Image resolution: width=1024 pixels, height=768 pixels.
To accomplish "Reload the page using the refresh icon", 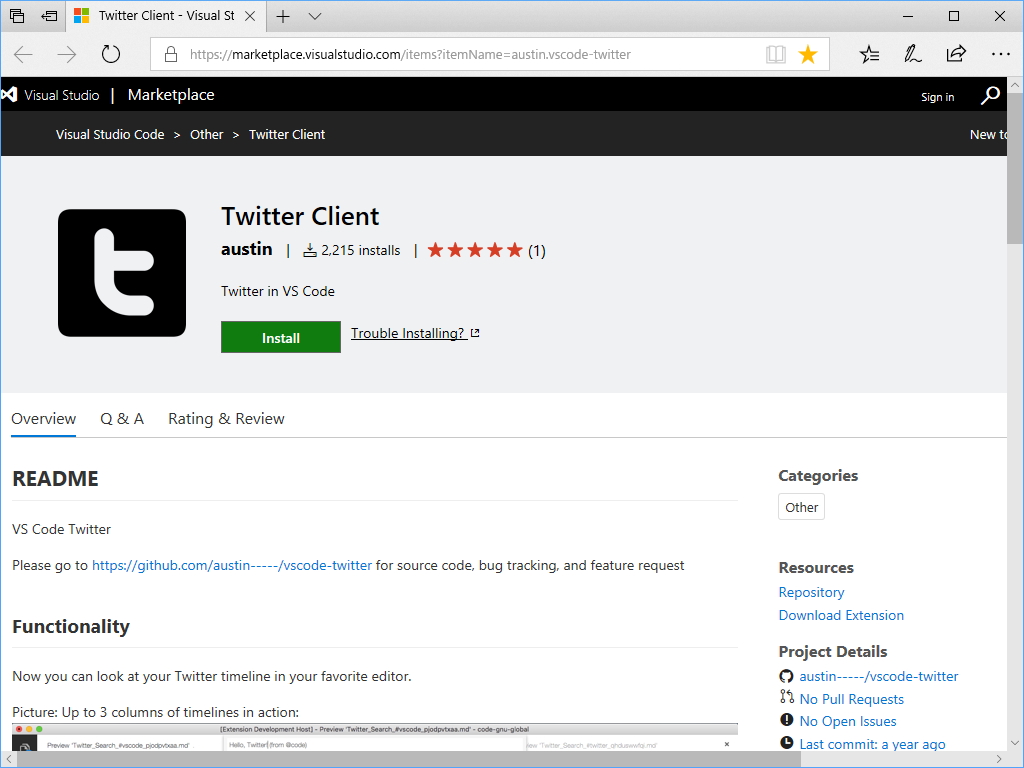I will 110,54.
